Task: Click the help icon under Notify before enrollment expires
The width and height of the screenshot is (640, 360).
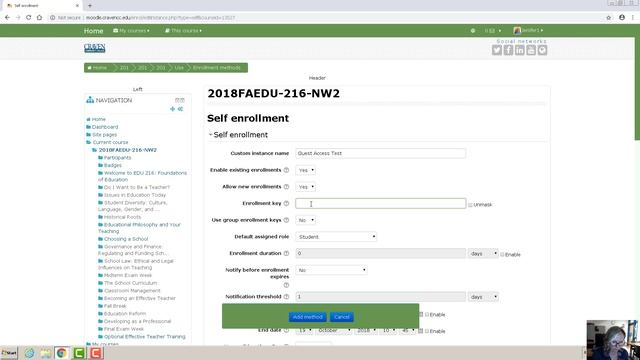Action: (286, 285)
